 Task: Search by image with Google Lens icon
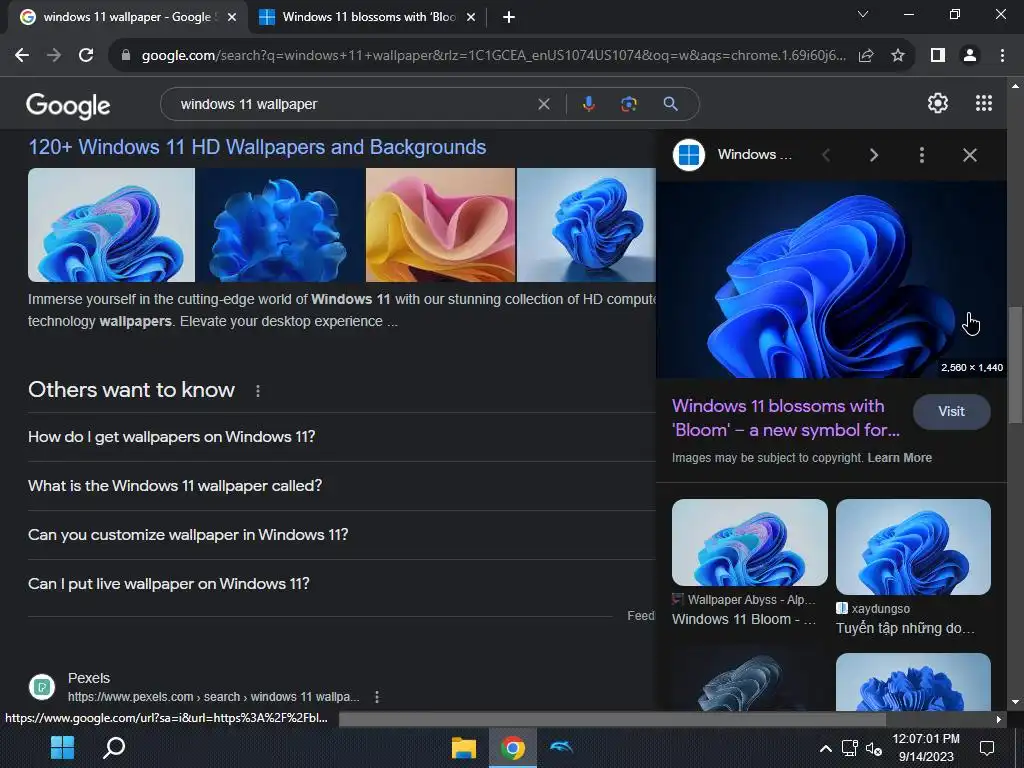click(x=628, y=104)
